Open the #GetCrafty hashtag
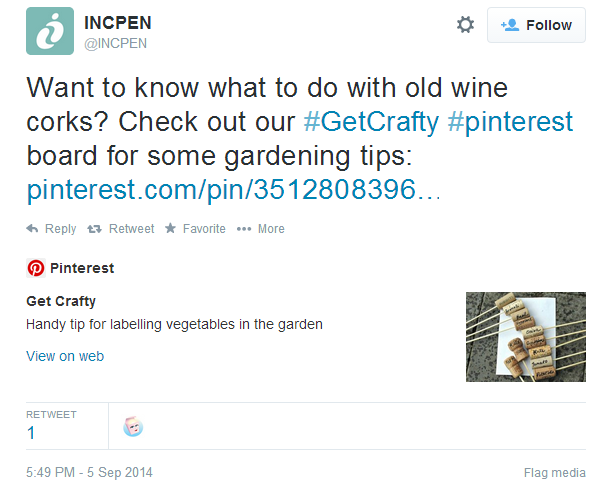 click(371, 122)
